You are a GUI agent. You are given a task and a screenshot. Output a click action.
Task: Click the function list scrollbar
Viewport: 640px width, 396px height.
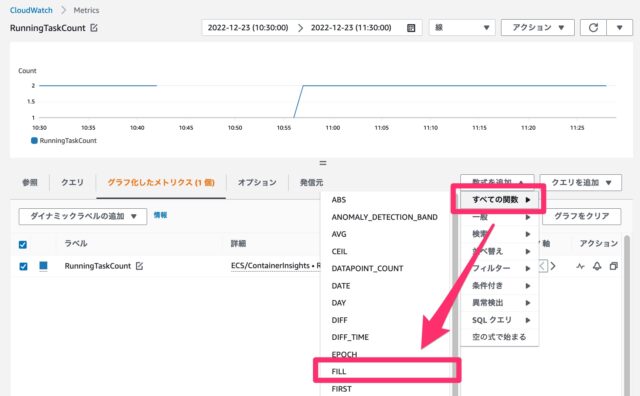[454, 294]
